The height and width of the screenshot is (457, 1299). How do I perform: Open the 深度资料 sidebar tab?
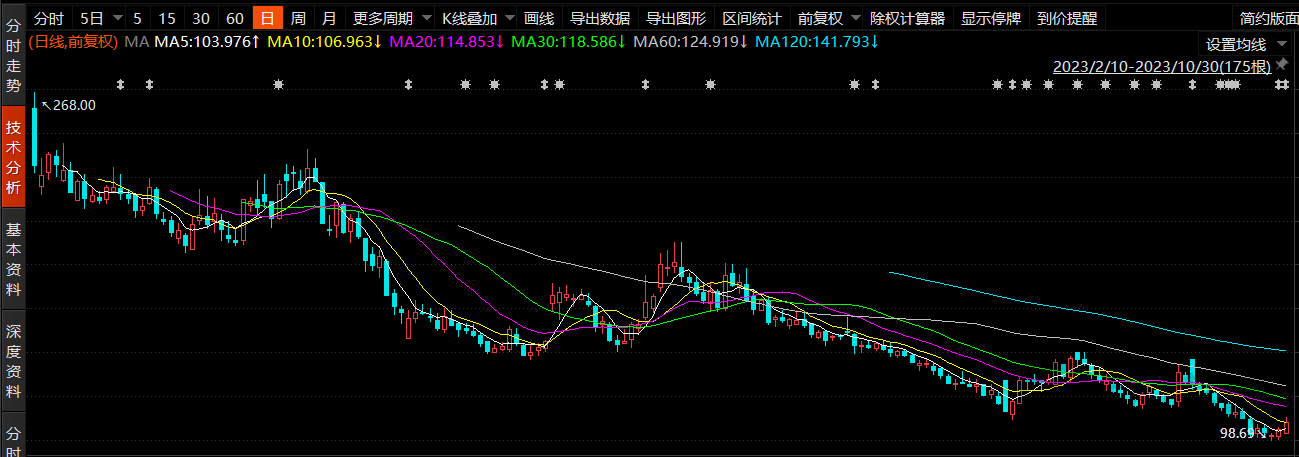(x=13, y=350)
